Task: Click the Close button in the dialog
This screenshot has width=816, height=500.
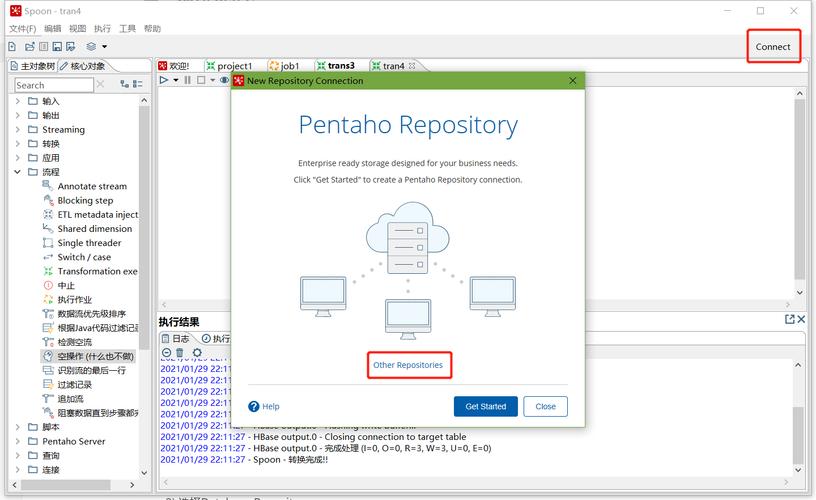Action: point(545,406)
